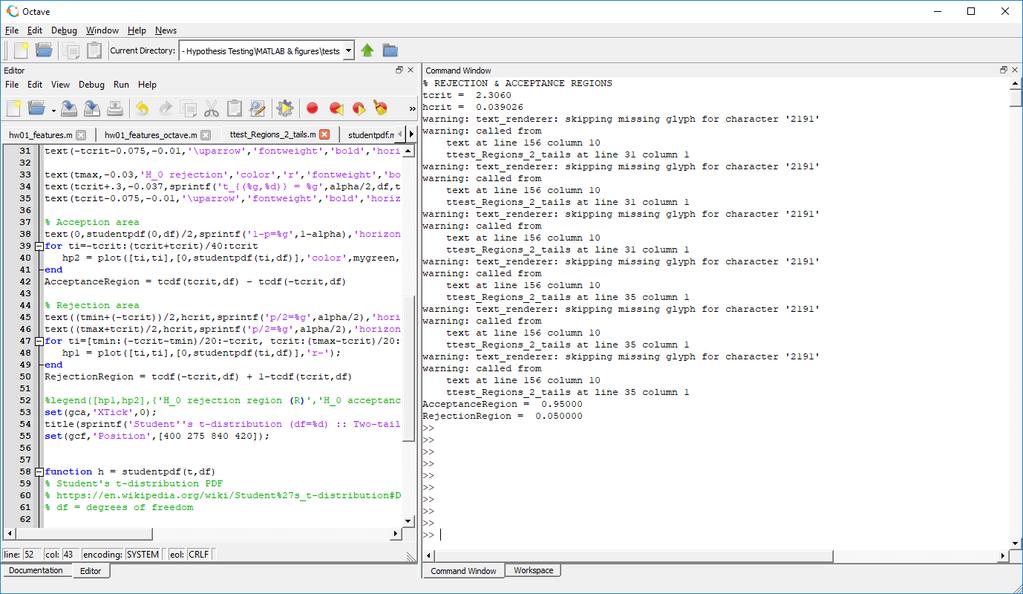Click the Current Directory path field
The image size is (1023, 594).
point(261,50)
